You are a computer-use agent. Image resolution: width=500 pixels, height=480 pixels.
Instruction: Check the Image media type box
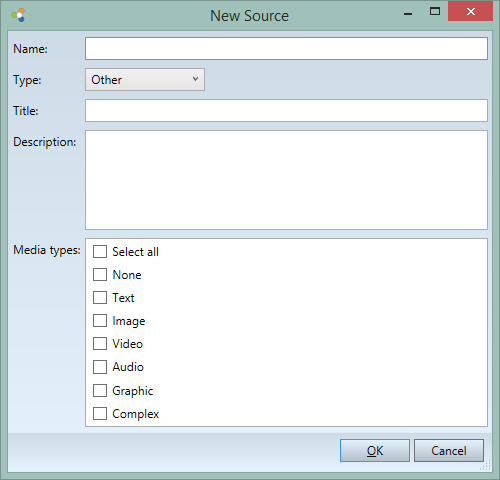[100, 321]
